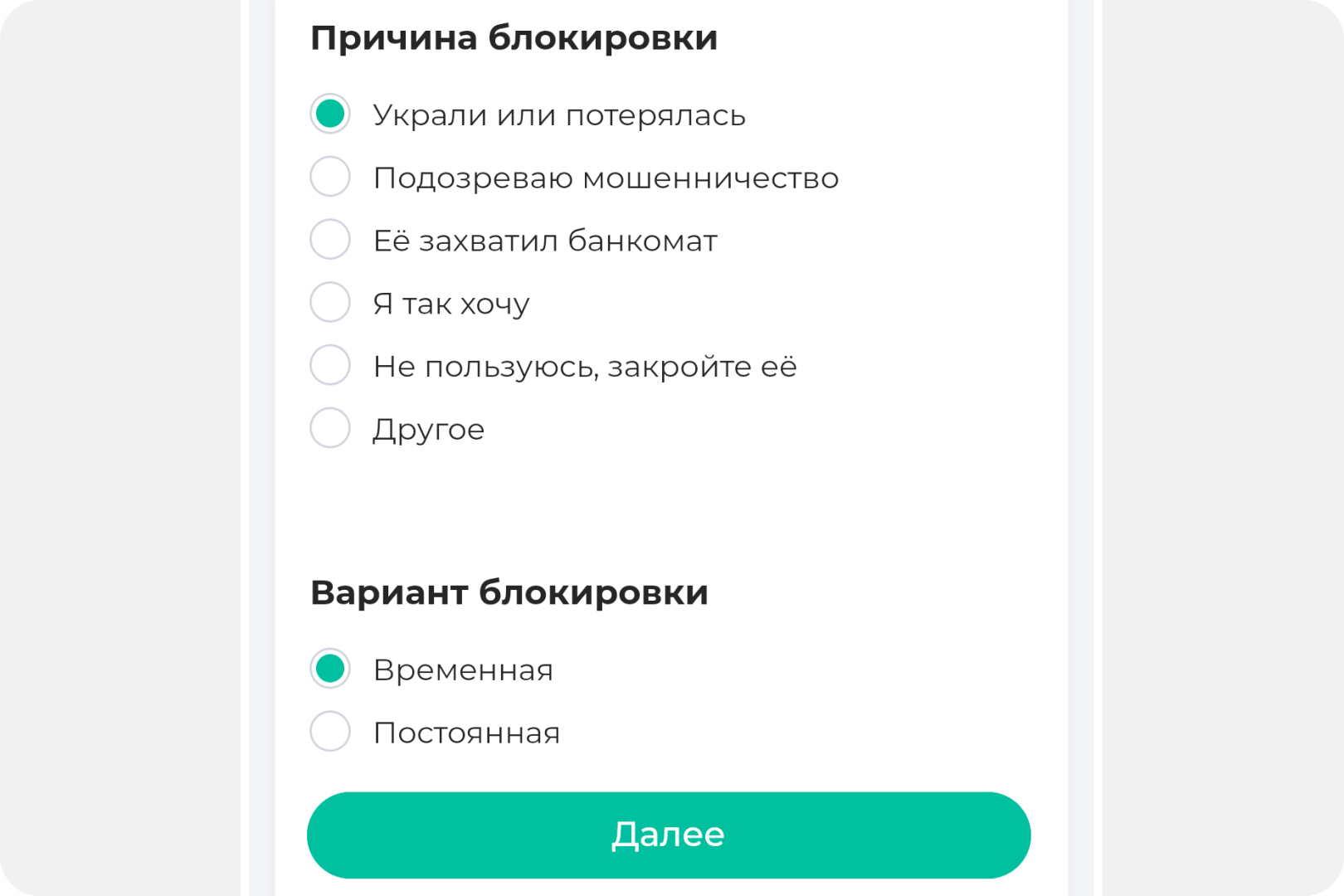Click the 'Её захватил банкомат' option text

[545, 241]
